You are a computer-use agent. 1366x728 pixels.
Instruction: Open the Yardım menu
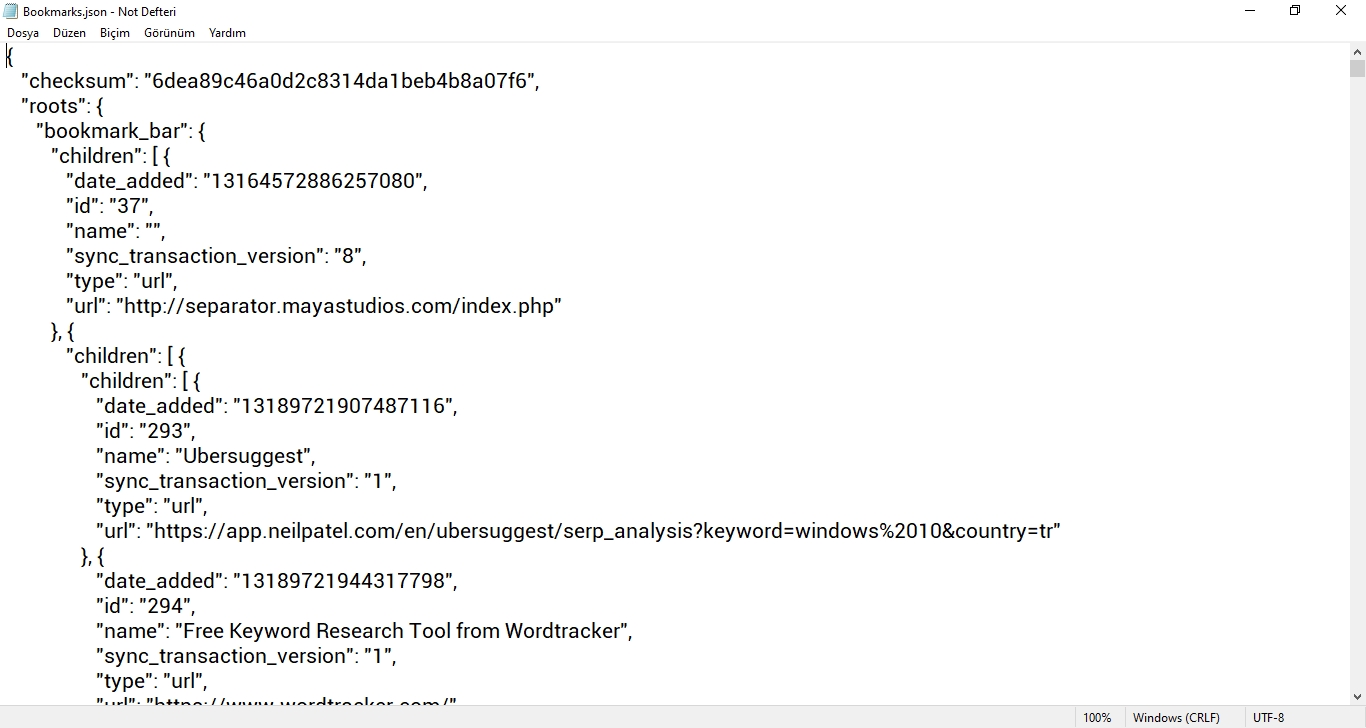[227, 32]
